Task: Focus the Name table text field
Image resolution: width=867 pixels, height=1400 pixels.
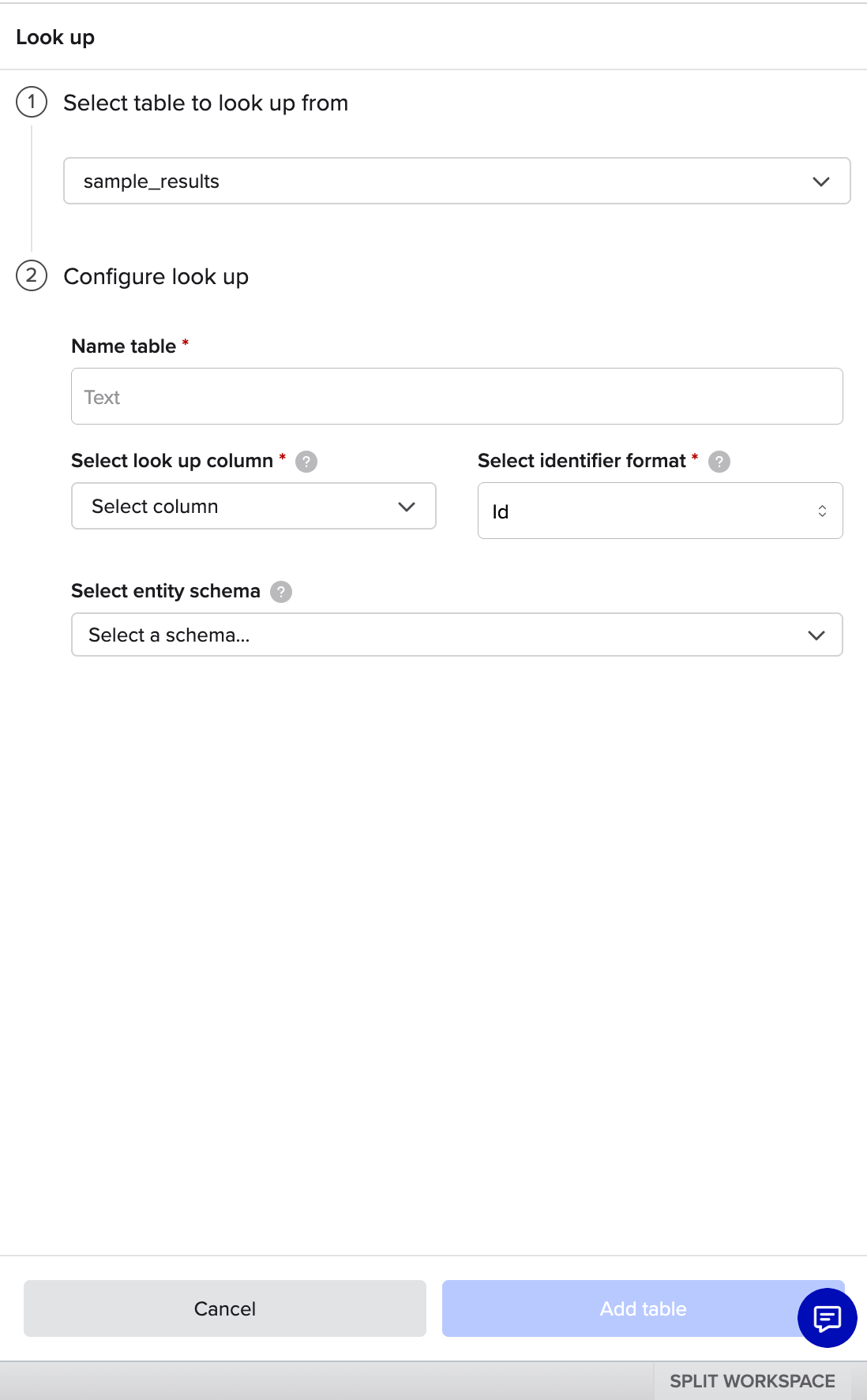Action: click(x=456, y=396)
